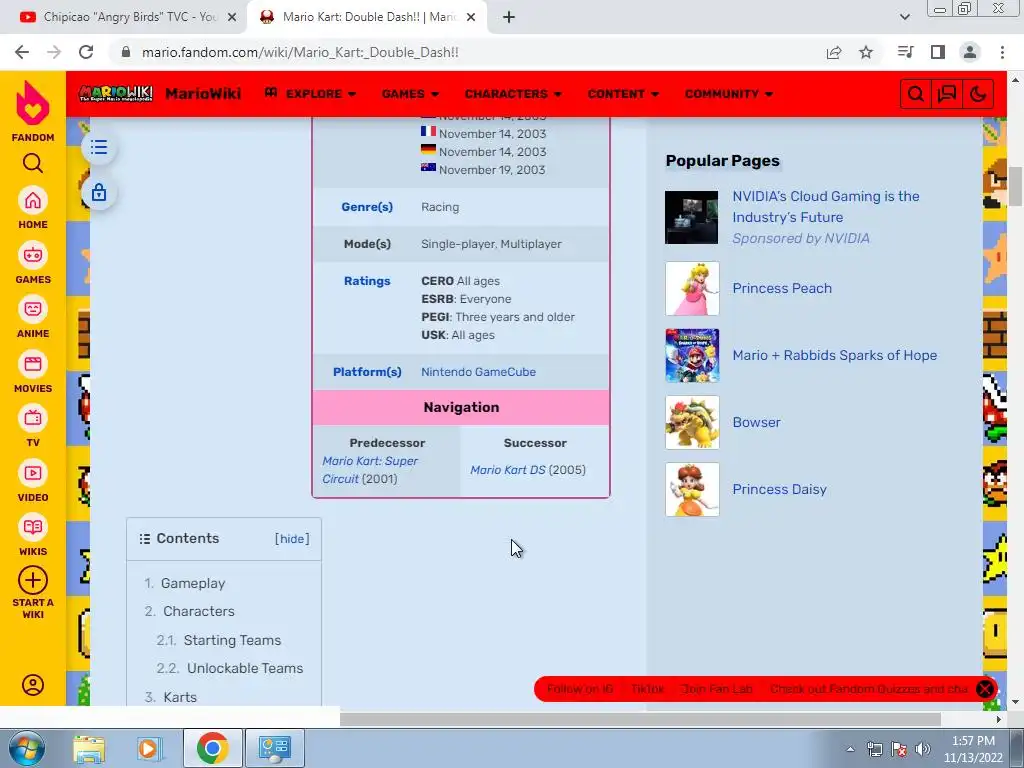Open Princess Peach popular page link
Viewport: 1024px width, 768px height.
click(x=782, y=288)
